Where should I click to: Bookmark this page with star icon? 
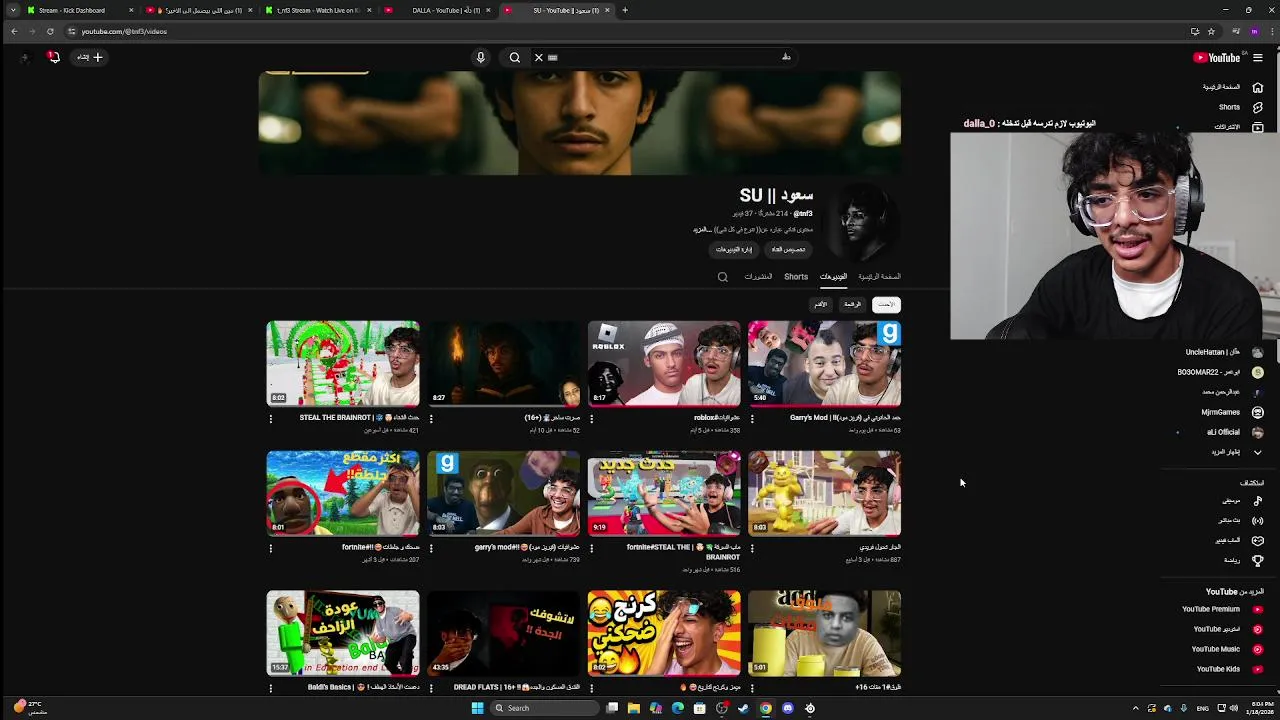[x=1211, y=31]
